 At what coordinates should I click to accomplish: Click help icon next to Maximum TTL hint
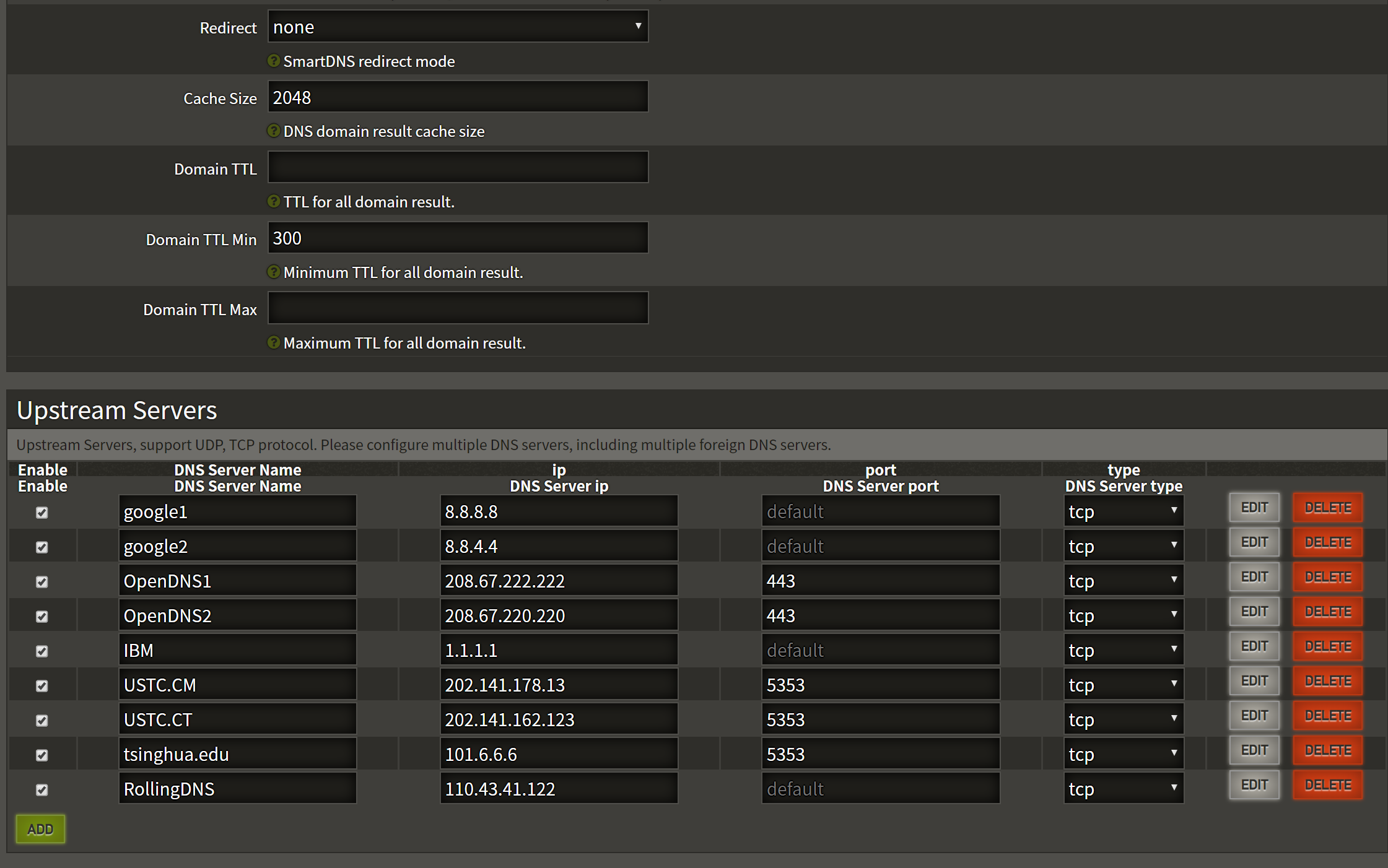point(273,342)
